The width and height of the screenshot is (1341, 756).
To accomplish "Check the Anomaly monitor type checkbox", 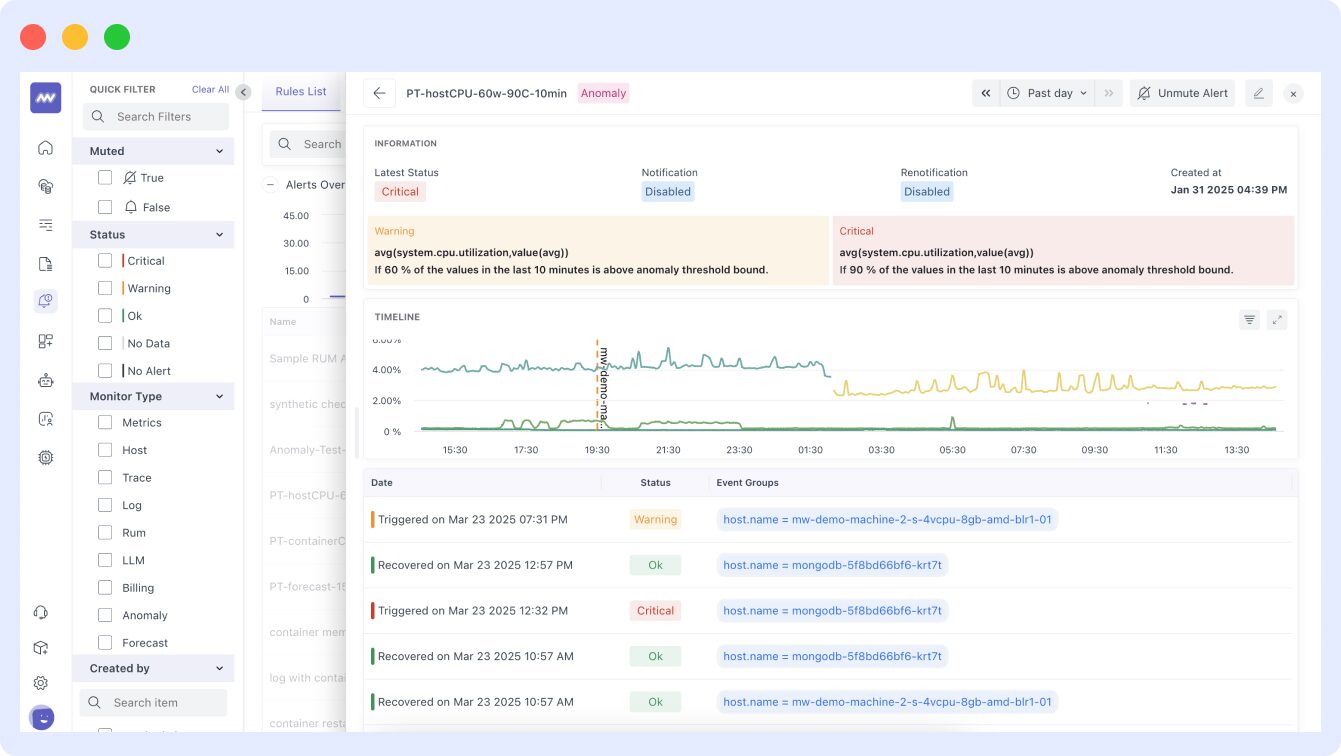I will point(105,615).
